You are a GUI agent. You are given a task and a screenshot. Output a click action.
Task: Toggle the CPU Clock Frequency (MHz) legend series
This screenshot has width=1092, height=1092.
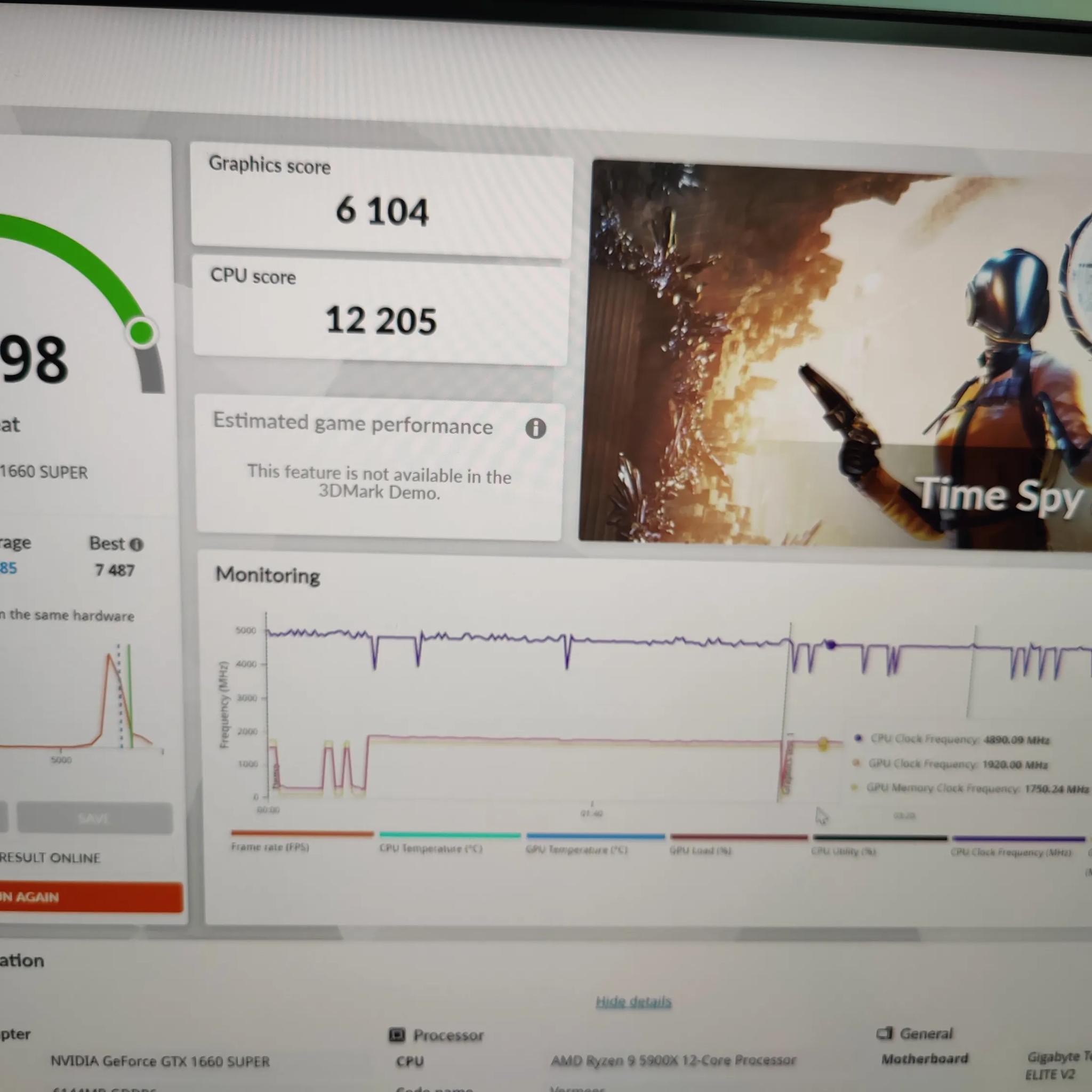[x=1017, y=846]
